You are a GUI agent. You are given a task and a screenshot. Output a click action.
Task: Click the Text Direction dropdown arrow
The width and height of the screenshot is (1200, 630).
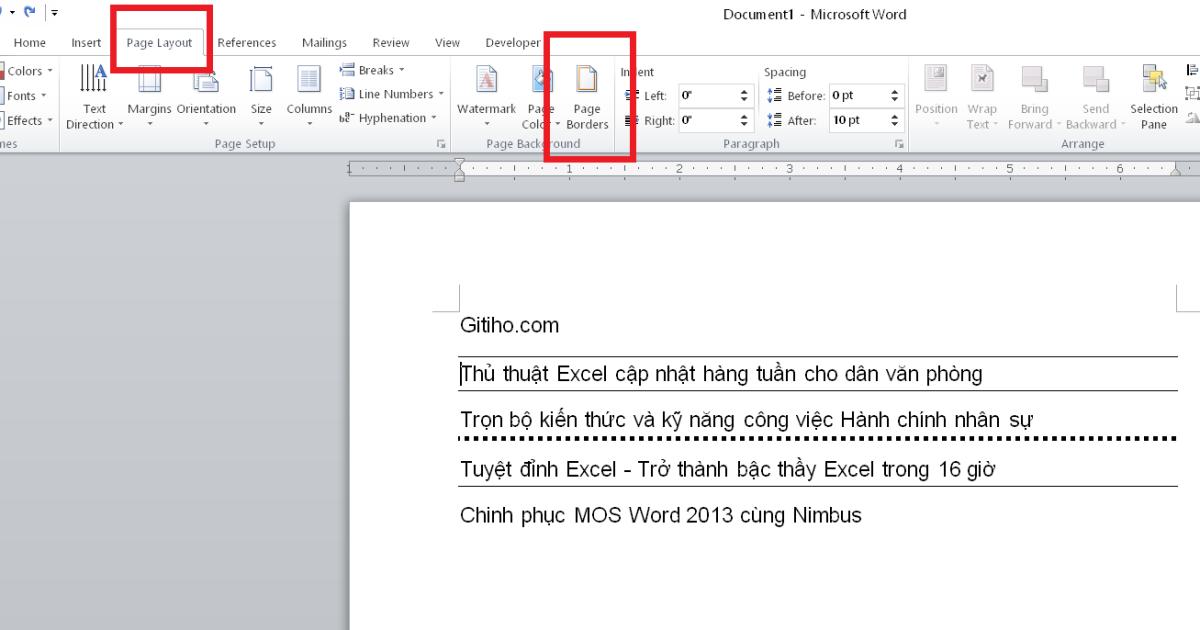pyautogui.click(x=121, y=125)
